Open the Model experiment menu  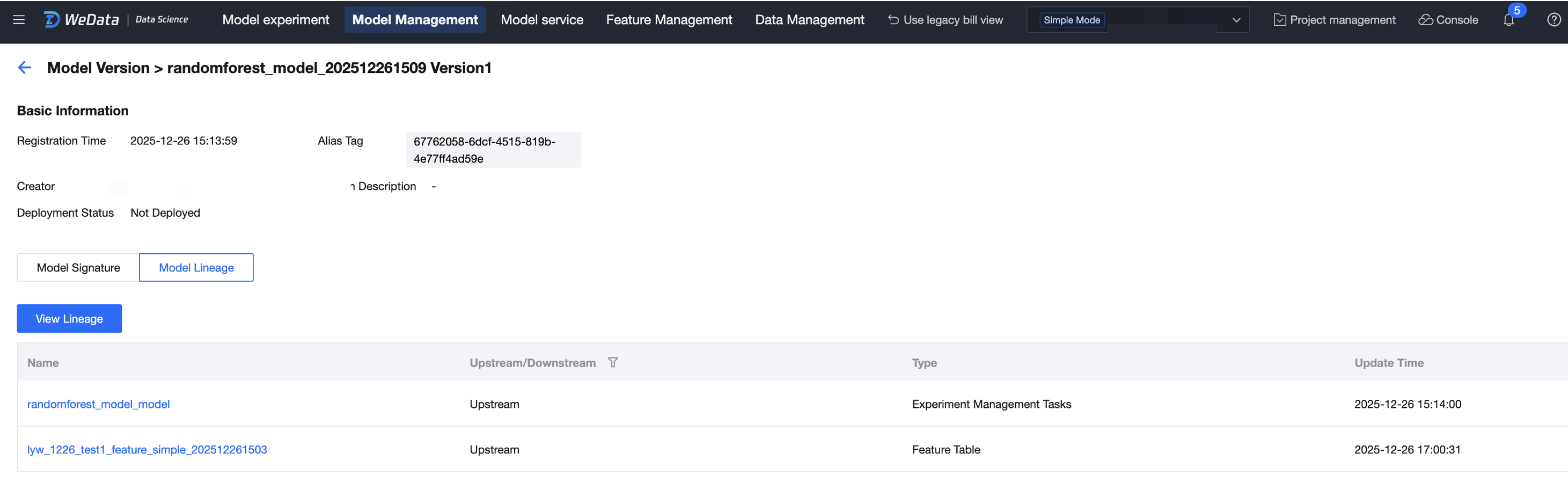[276, 20]
